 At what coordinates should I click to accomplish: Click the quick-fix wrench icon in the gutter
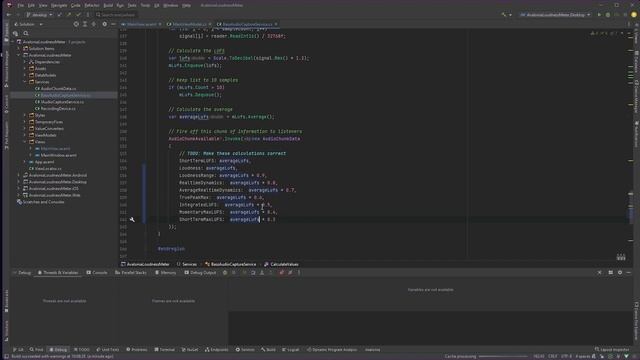click(132, 220)
